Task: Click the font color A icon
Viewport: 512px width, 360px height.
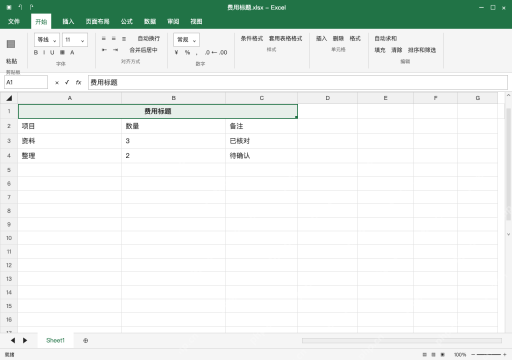Action: coord(72,52)
